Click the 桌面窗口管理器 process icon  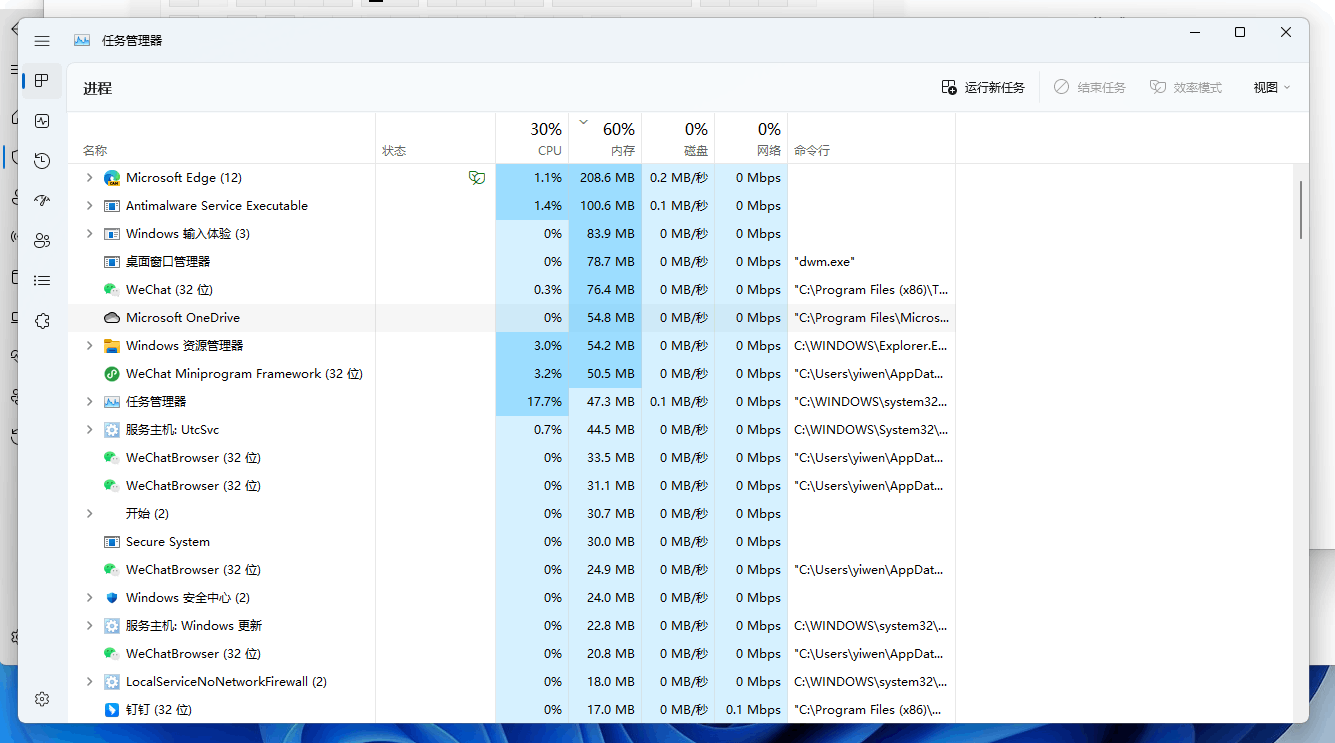pos(112,262)
